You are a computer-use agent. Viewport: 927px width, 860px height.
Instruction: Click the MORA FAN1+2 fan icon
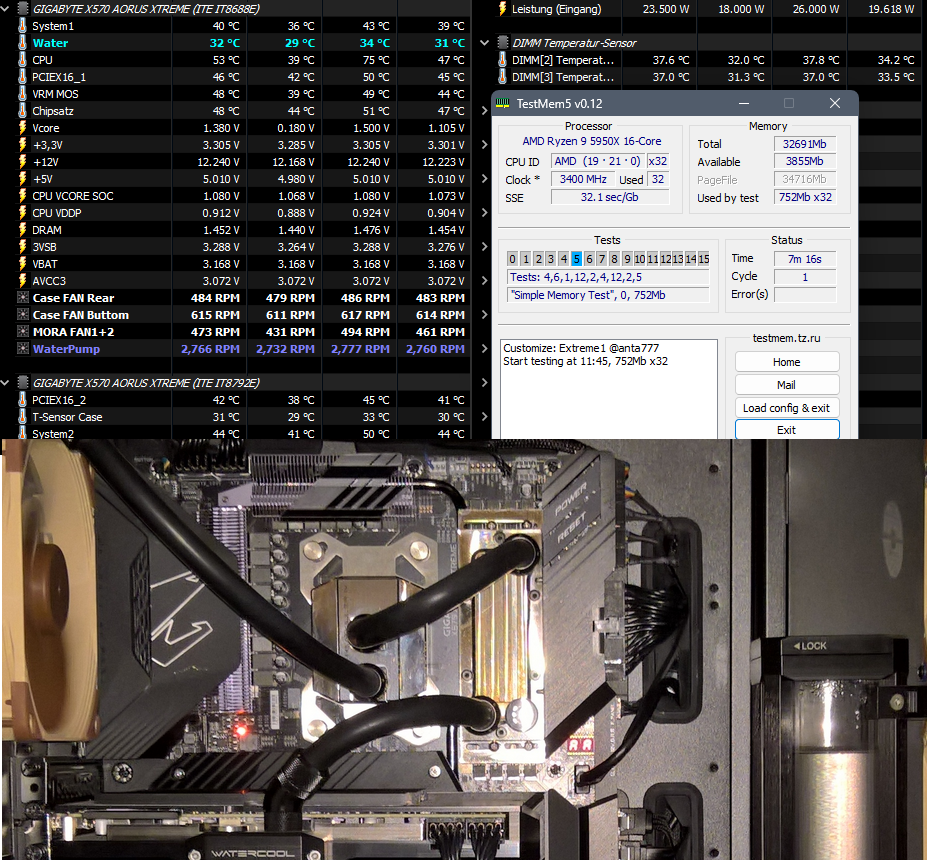(23, 331)
